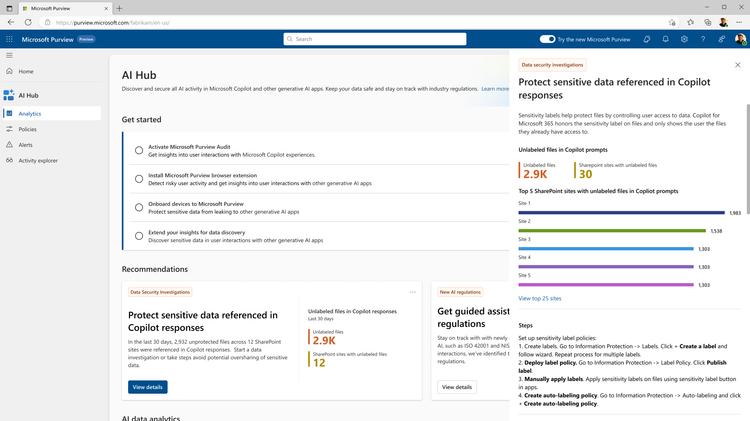
Task: Select Install Microsoft Purview browser extension radio
Action: pyautogui.click(x=139, y=179)
